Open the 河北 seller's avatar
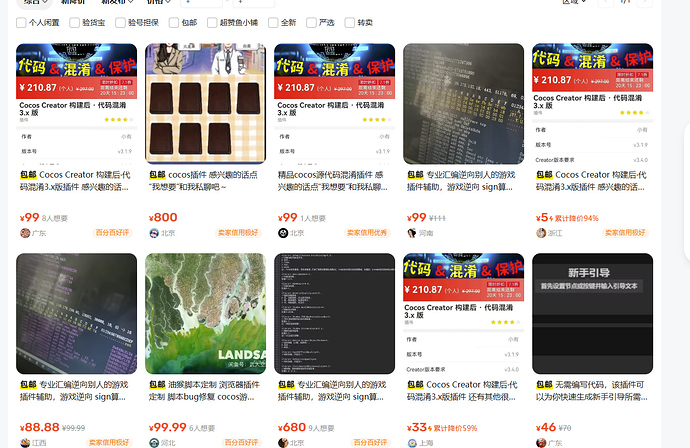This screenshot has width=690, height=448. (154, 443)
